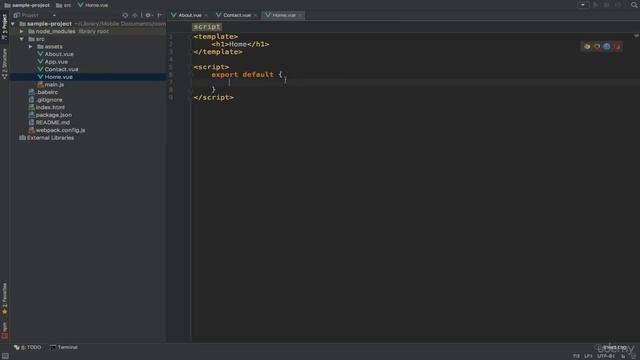
Task: Change the UTF-8 file encoding in status bar
Action: [606, 356]
